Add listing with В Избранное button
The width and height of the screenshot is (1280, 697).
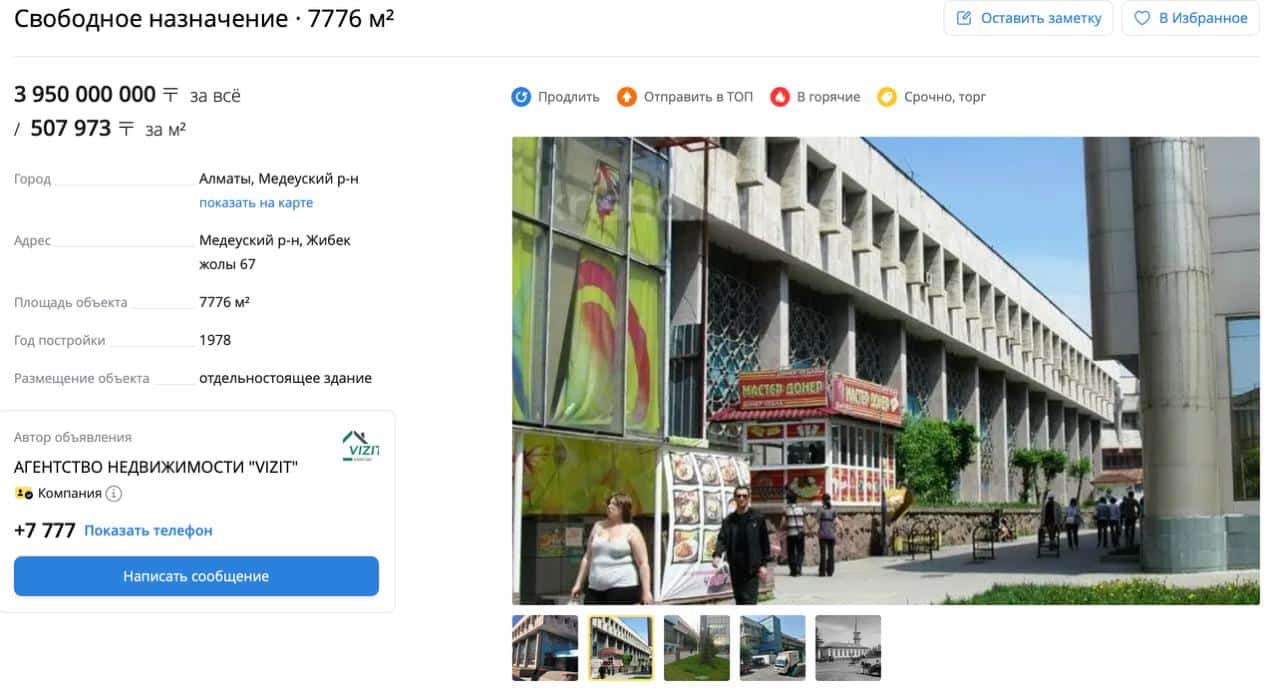click(1191, 18)
